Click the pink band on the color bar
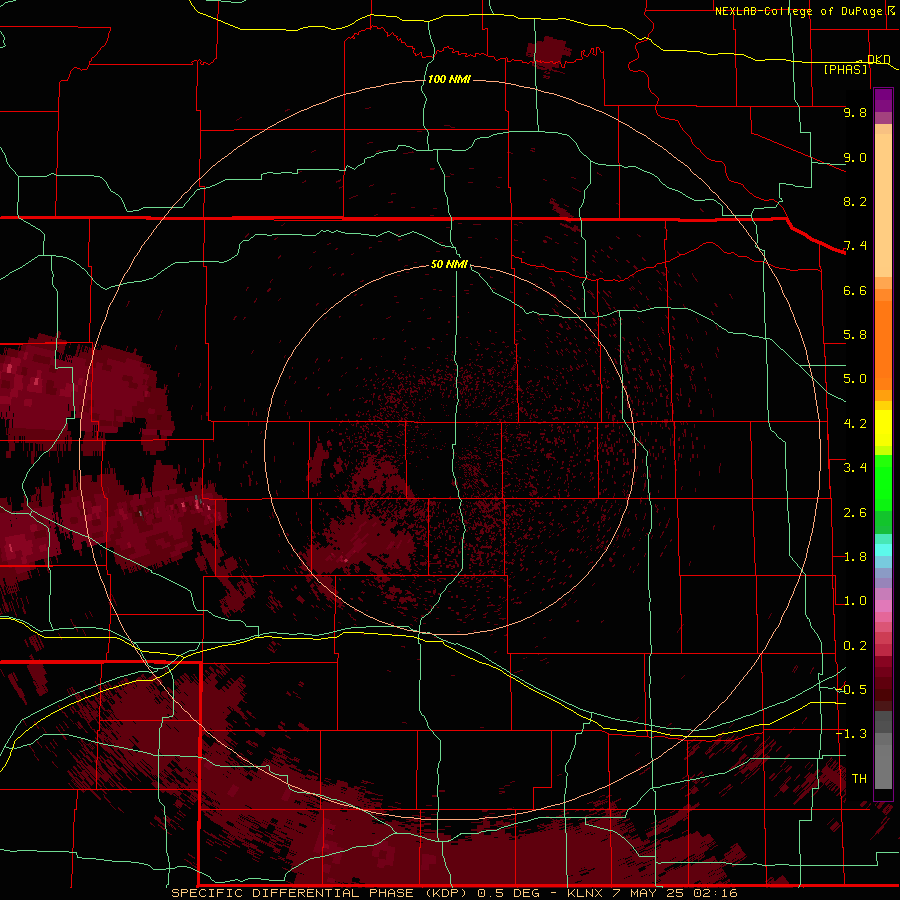The width and height of the screenshot is (900, 900). point(883,606)
